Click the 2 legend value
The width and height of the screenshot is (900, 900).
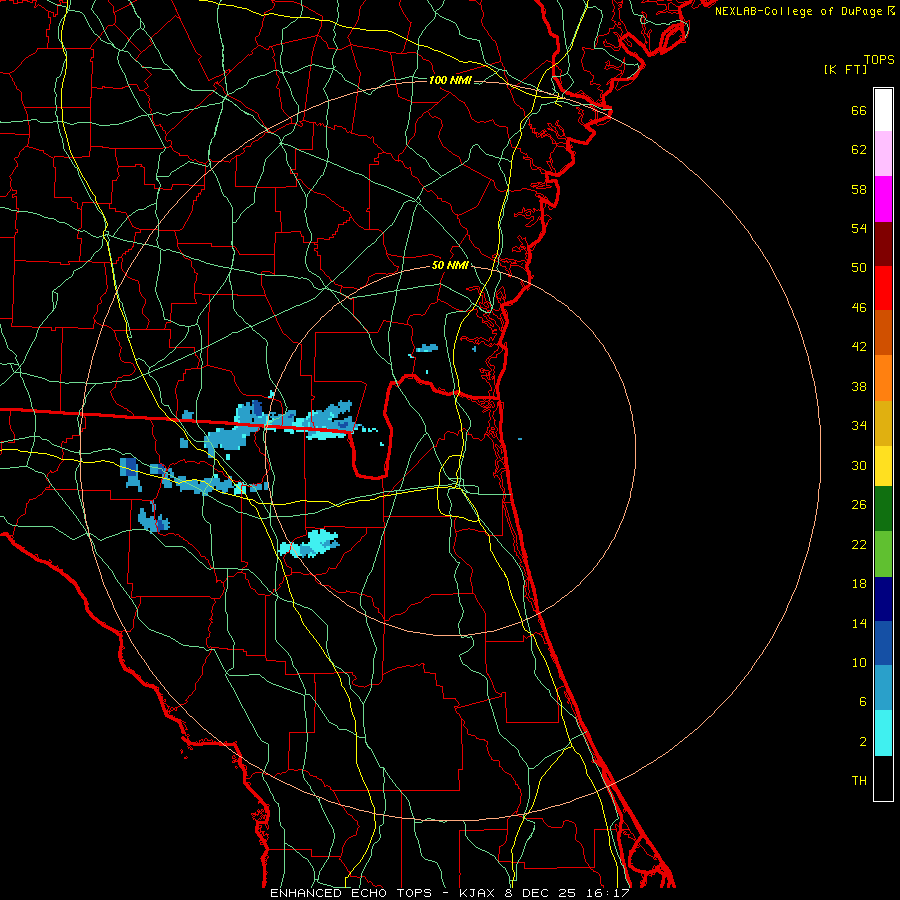point(863,742)
